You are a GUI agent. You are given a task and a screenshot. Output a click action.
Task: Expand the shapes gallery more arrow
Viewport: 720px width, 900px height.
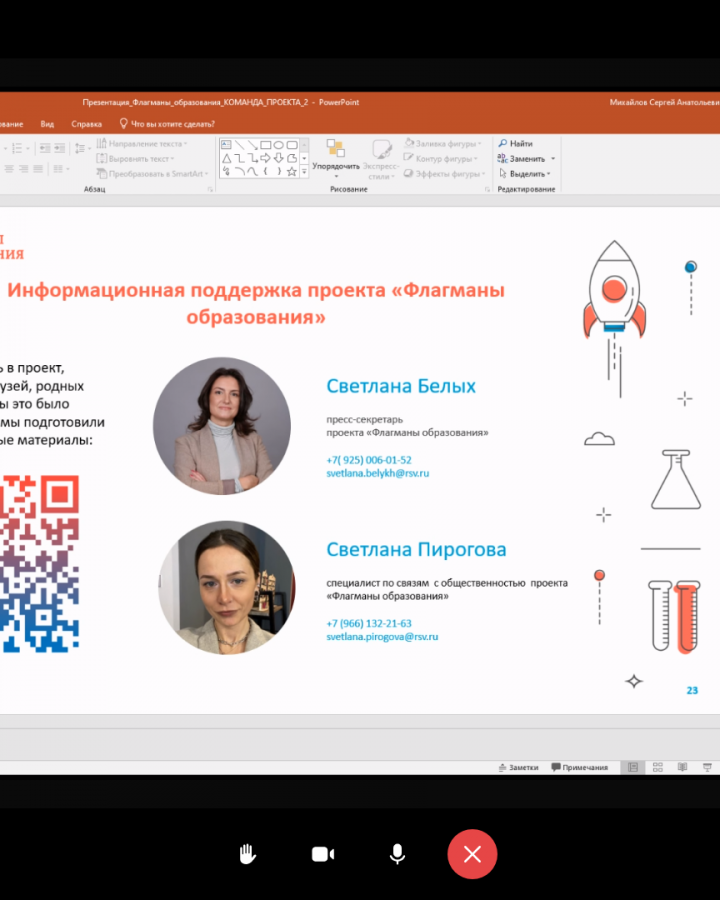304,172
